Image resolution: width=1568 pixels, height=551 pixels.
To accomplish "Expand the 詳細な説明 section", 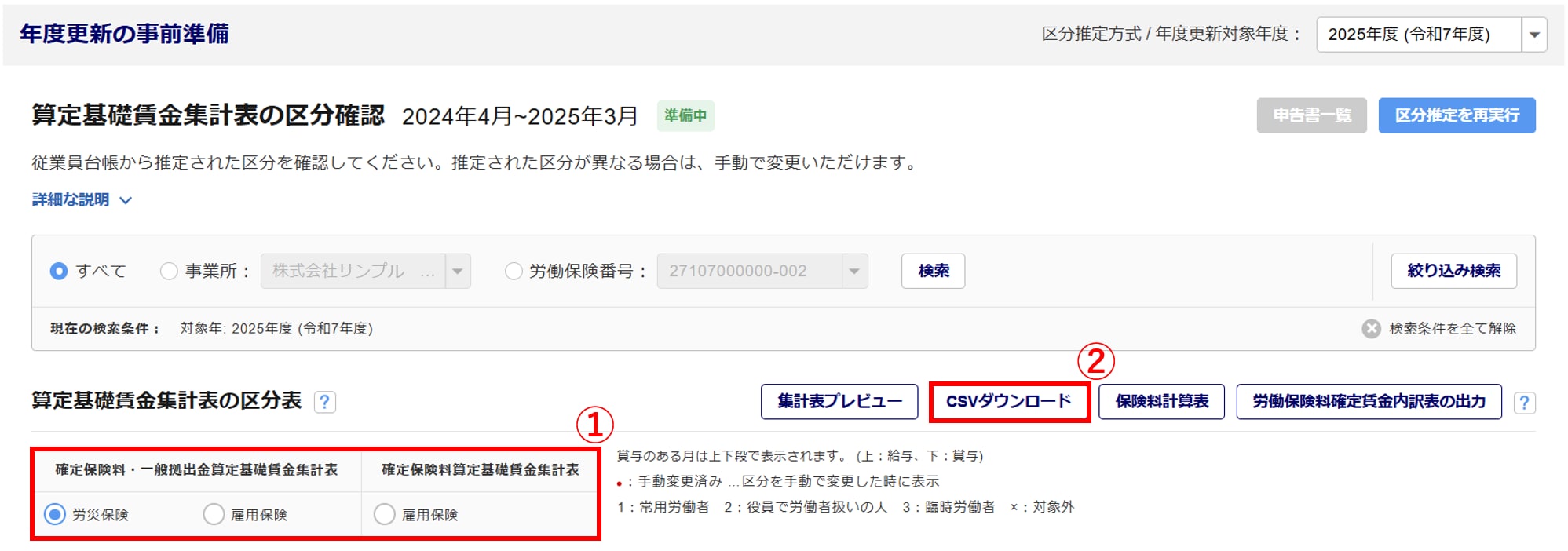I will point(82,200).
